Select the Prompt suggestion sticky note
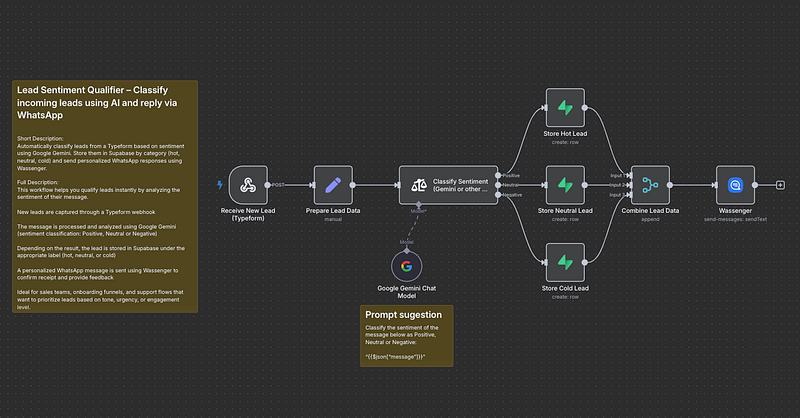This screenshot has height=418, width=800. point(407,335)
